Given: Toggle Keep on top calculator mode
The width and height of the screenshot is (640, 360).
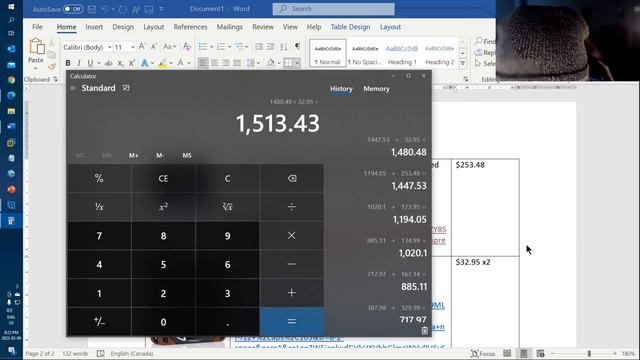Looking at the screenshot, I should pyautogui.click(x=126, y=88).
